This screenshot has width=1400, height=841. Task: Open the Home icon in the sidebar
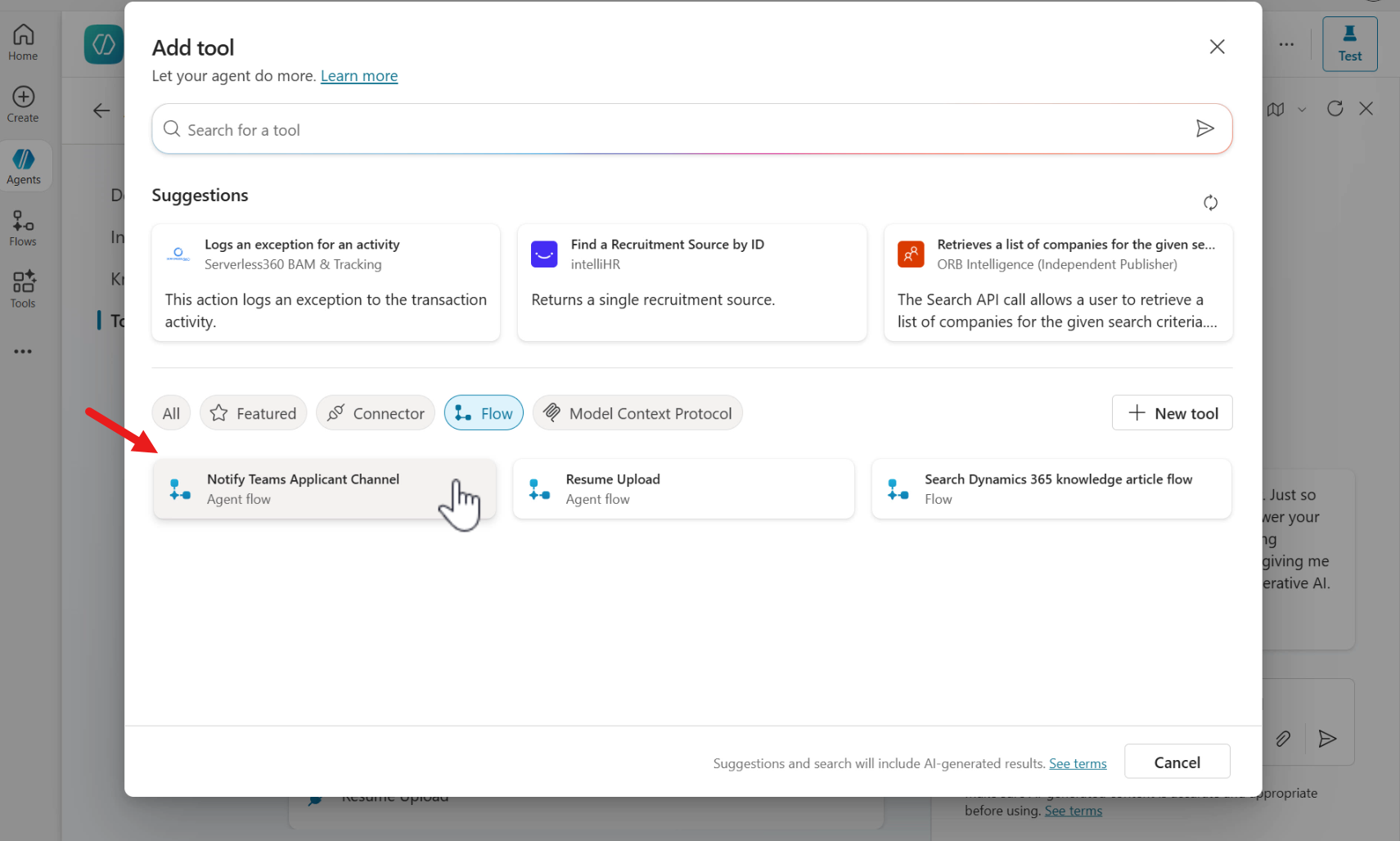tap(23, 43)
